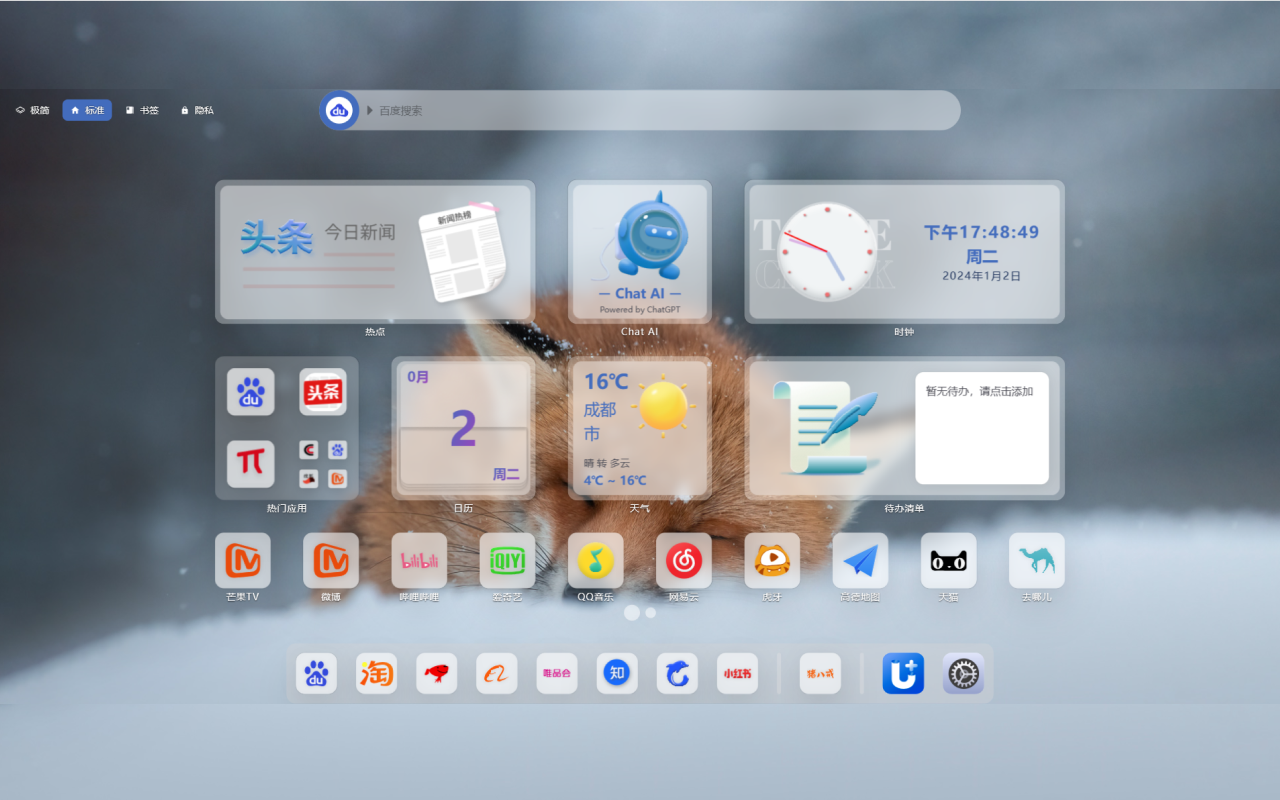Toggle to 书签 bookmarks view
The image size is (1280, 800).
(142, 110)
